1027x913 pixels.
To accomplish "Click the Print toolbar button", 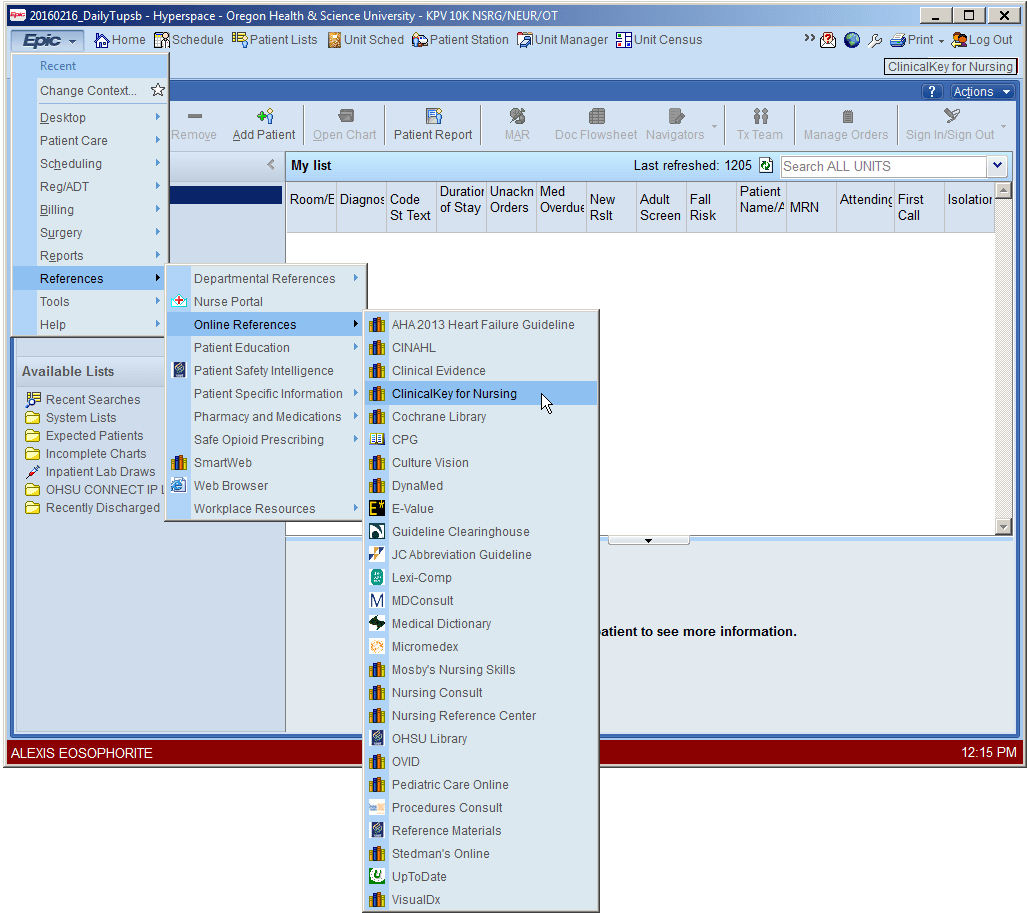I will tap(911, 40).
